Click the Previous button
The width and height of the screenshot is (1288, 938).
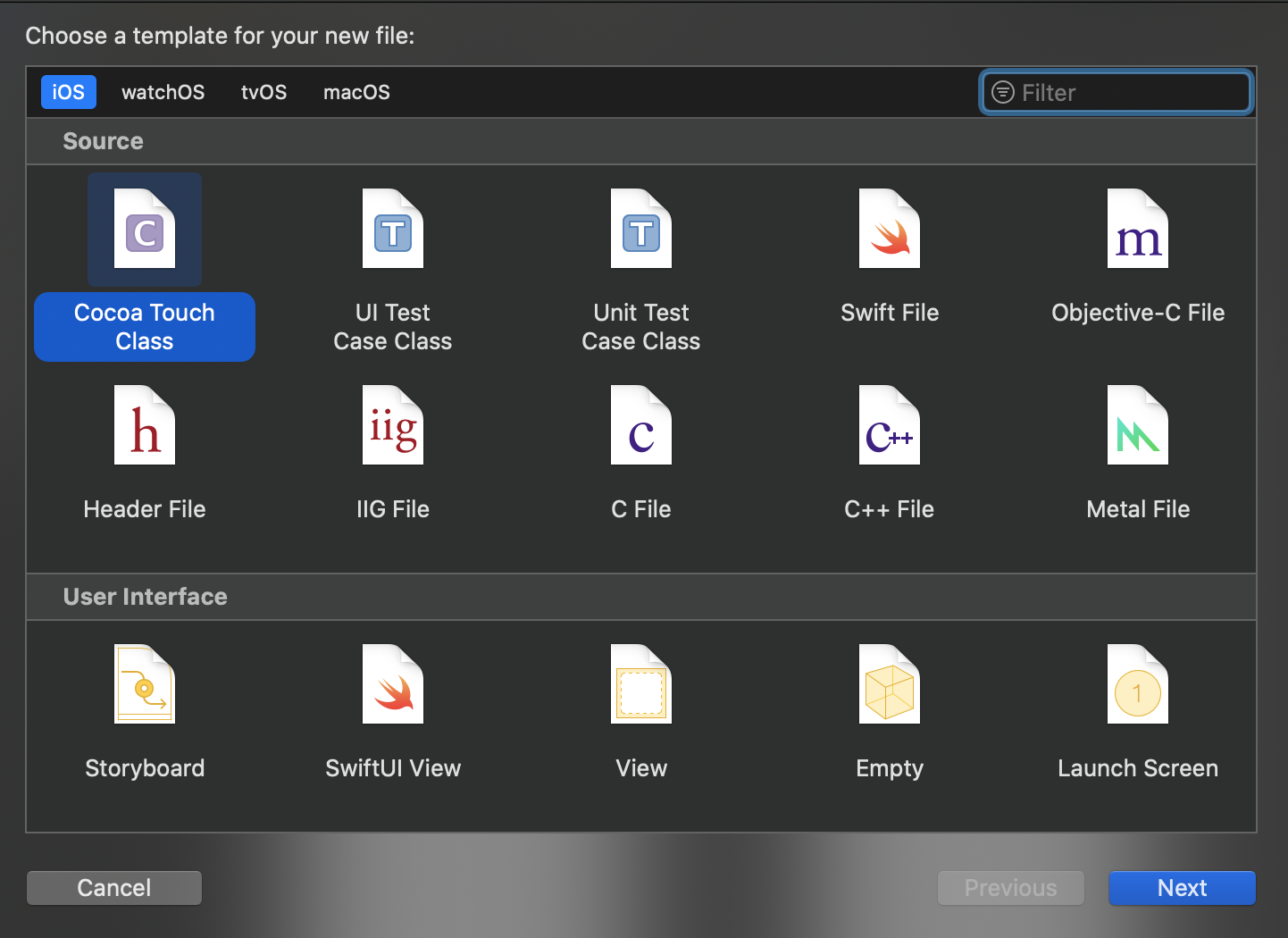click(1011, 888)
